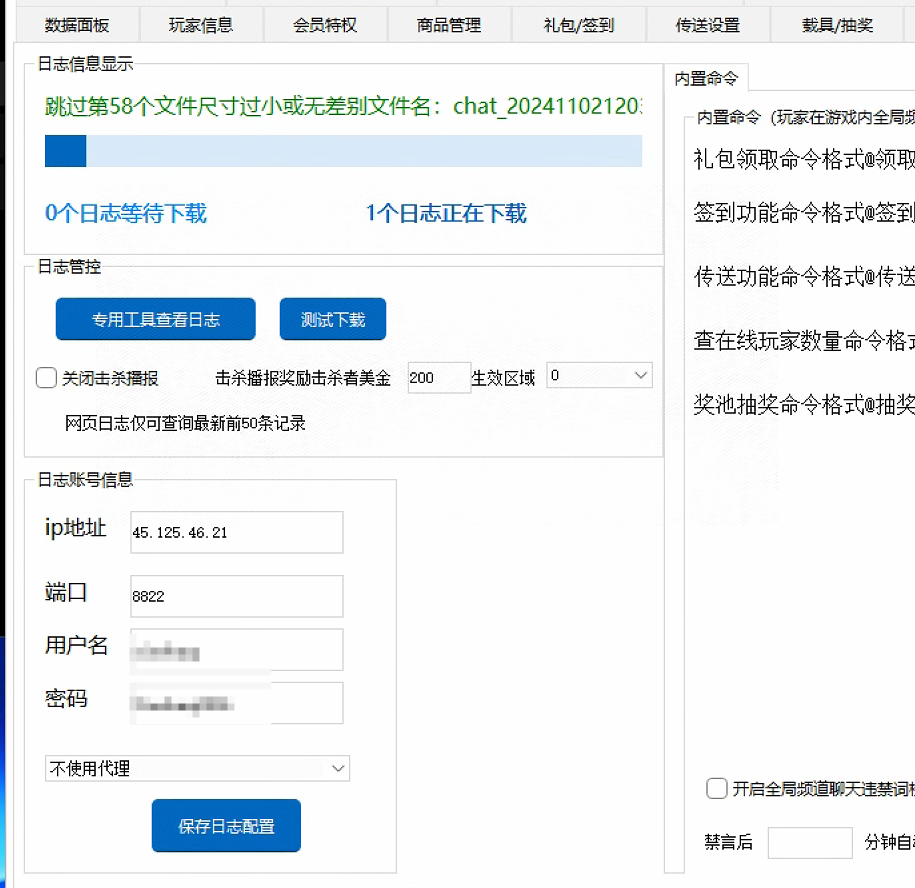Click the 专用工具查看日志 button

[155, 320]
